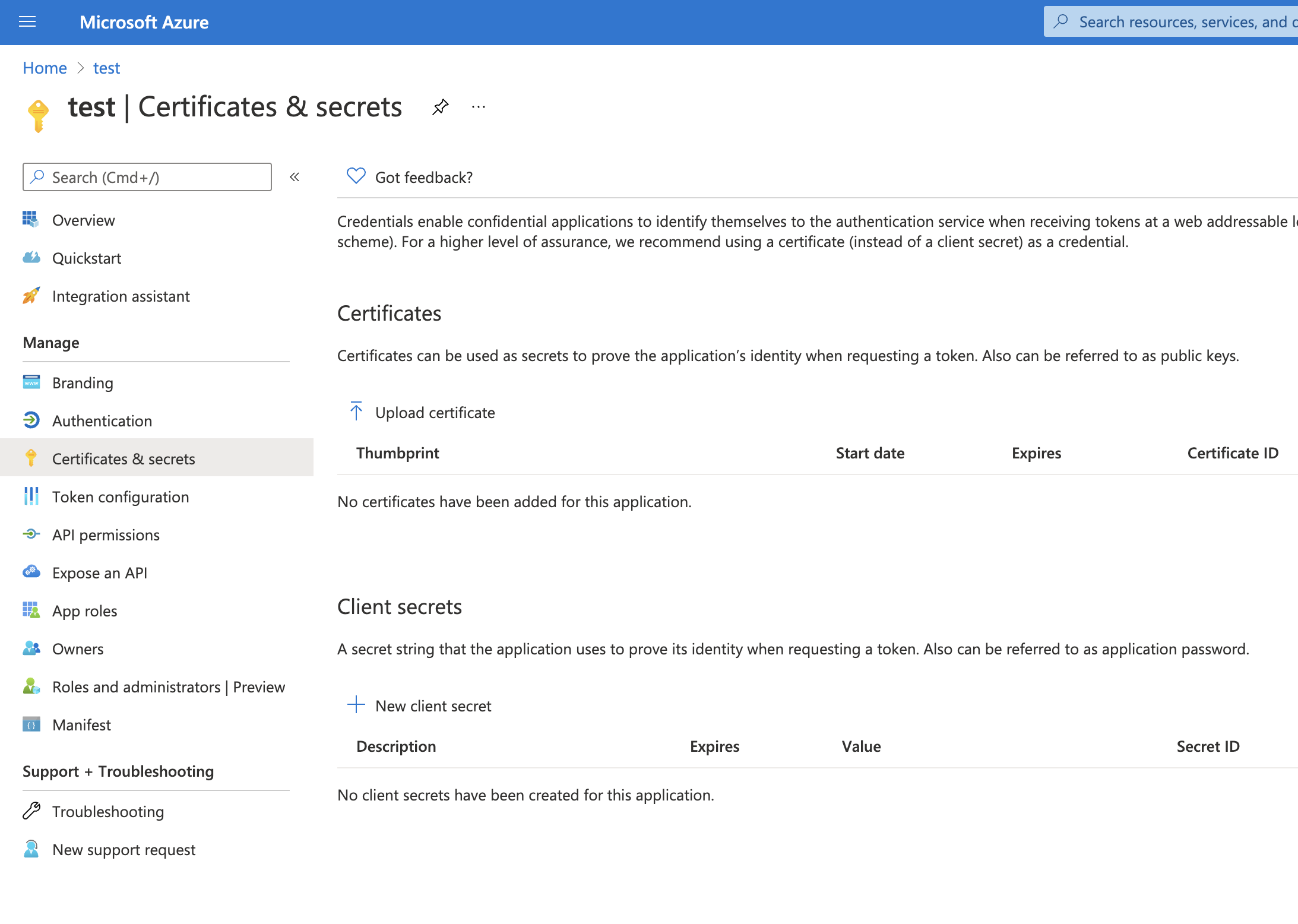Screen dimensions: 1298x924
Task: Select the Expose an API cloud icon
Action: click(32, 572)
